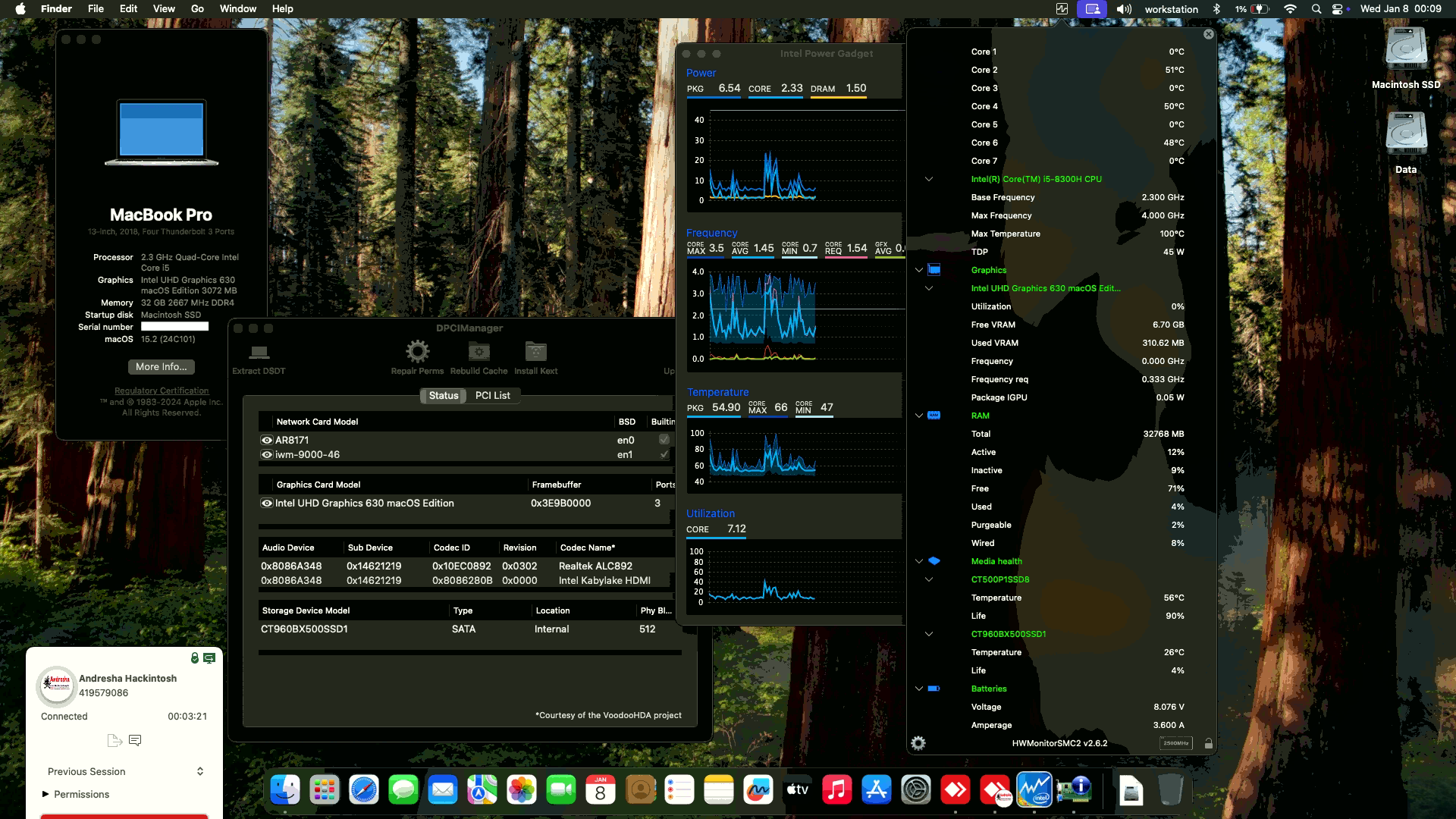Open HWMonitorSMC2 settings gear
The width and height of the screenshot is (1456, 819).
point(918,743)
